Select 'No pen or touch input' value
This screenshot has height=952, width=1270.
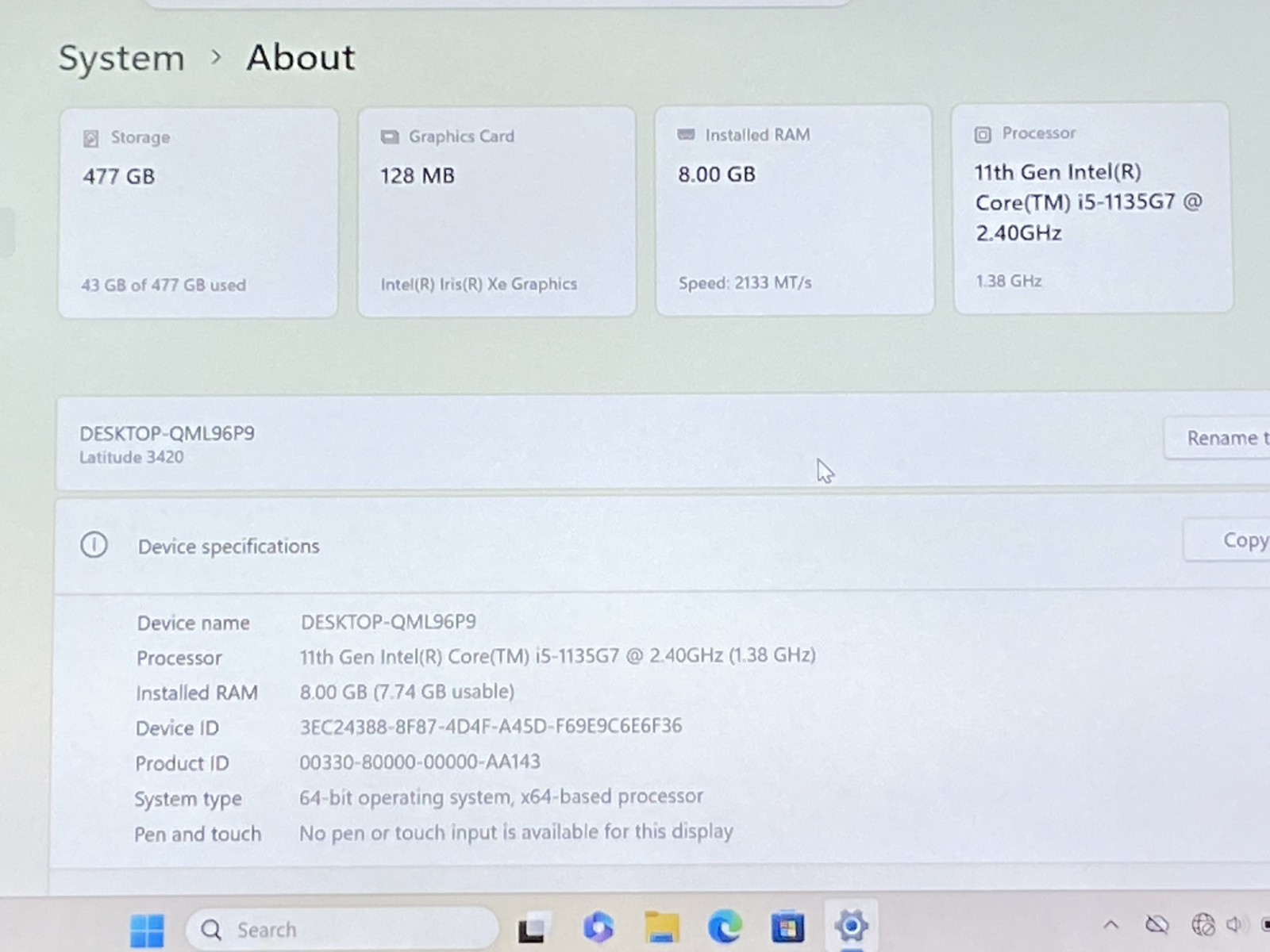point(516,831)
